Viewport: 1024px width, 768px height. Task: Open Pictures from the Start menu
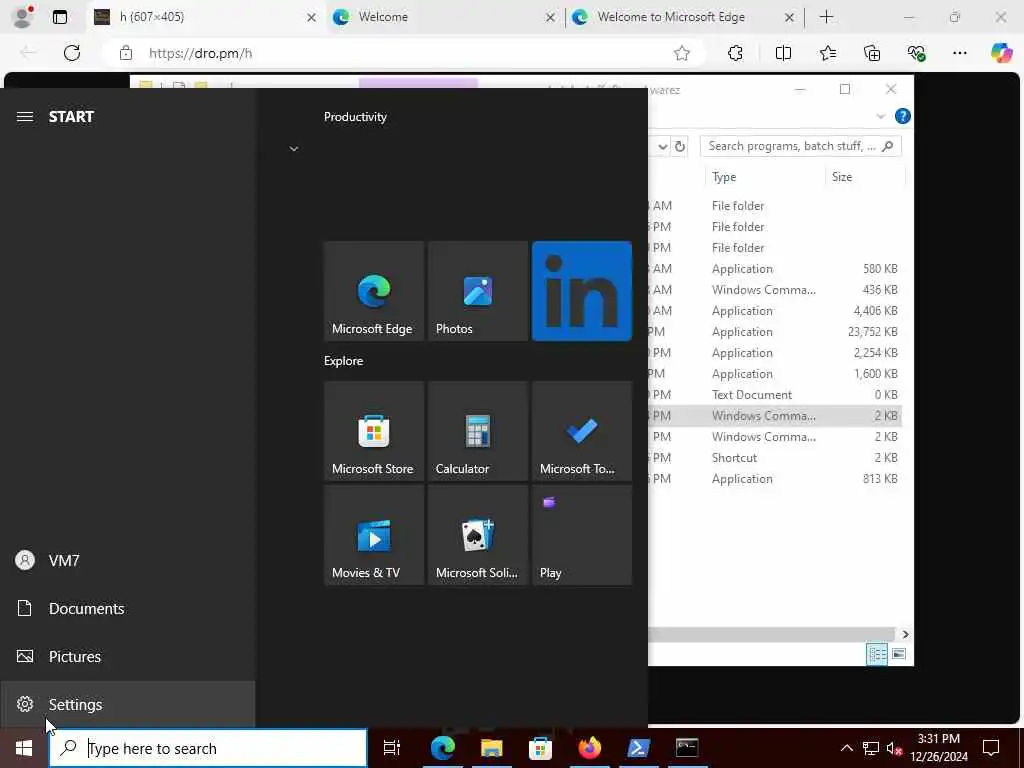click(x=127, y=656)
